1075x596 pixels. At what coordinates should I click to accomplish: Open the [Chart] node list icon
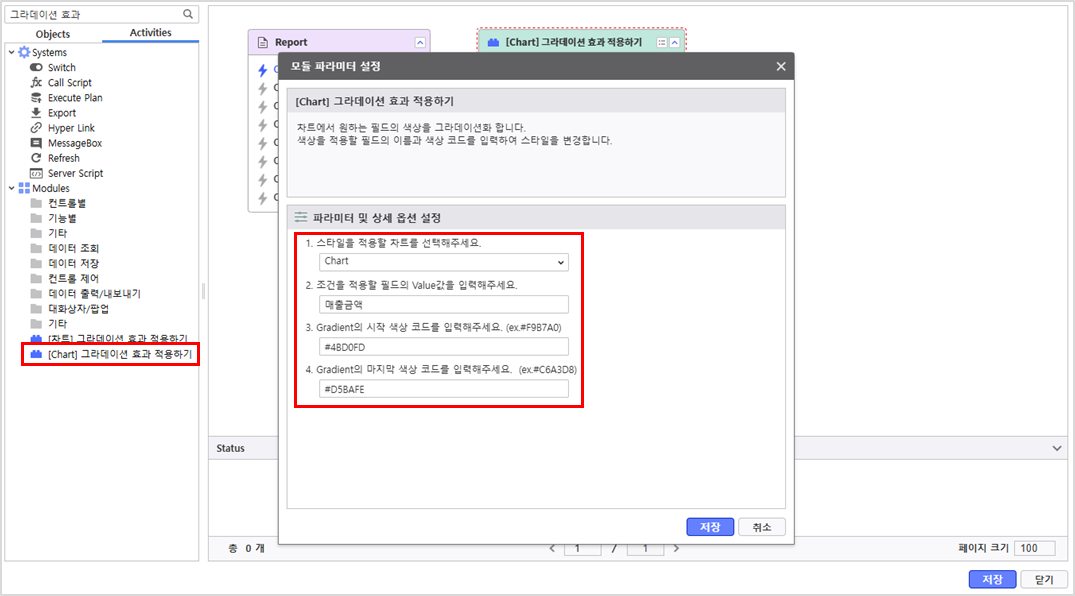point(662,43)
